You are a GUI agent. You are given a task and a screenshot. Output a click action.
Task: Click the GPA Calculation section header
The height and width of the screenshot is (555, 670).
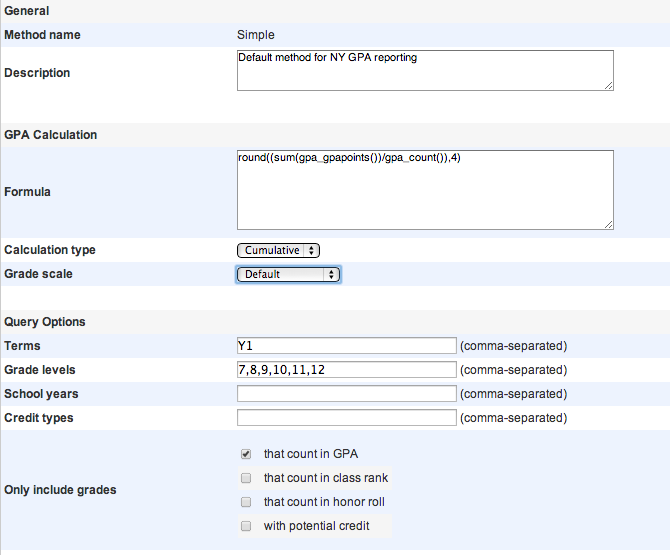pos(51,134)
